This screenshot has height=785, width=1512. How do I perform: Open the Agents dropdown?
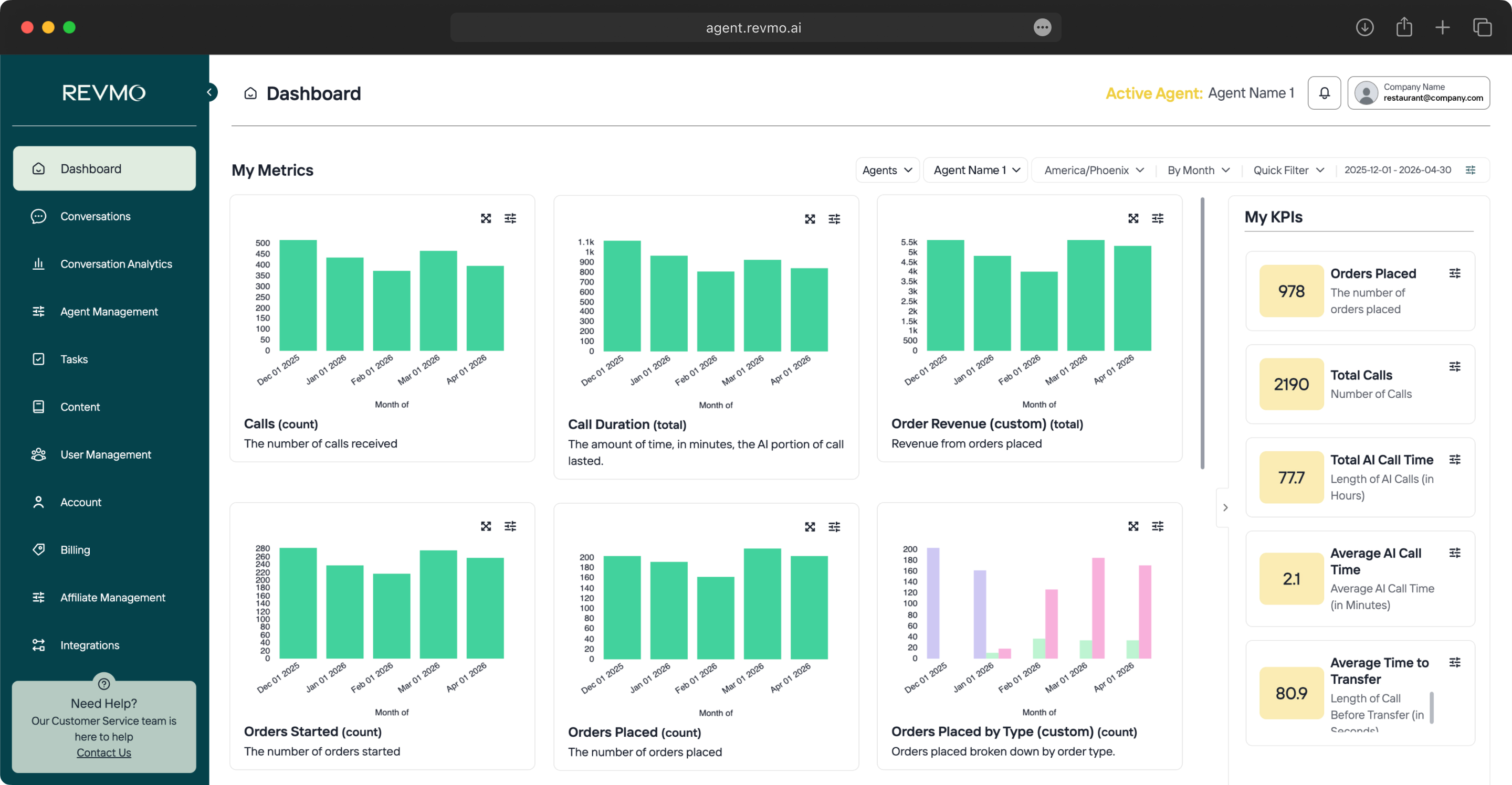point(887,170)
